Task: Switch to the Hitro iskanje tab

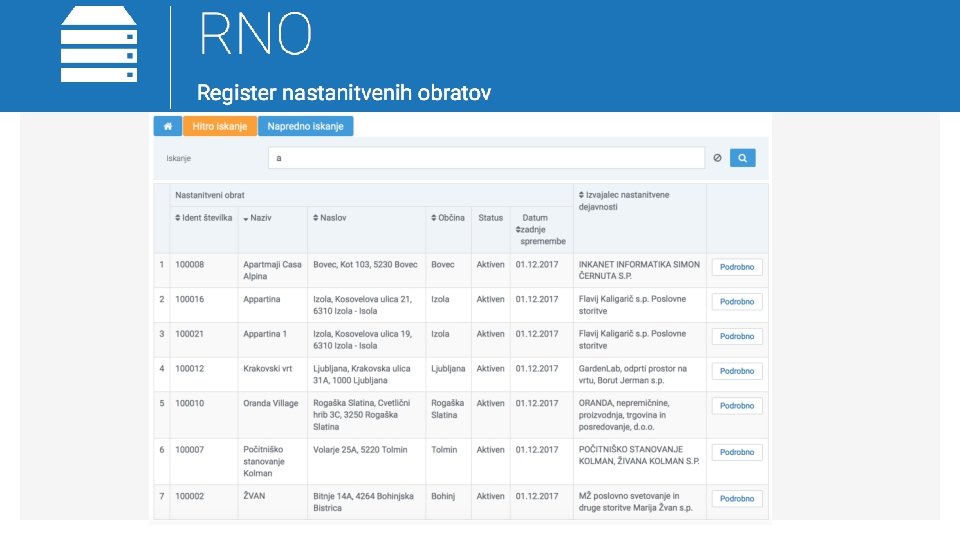Action: pyautogui.click(x=220, y=126)
